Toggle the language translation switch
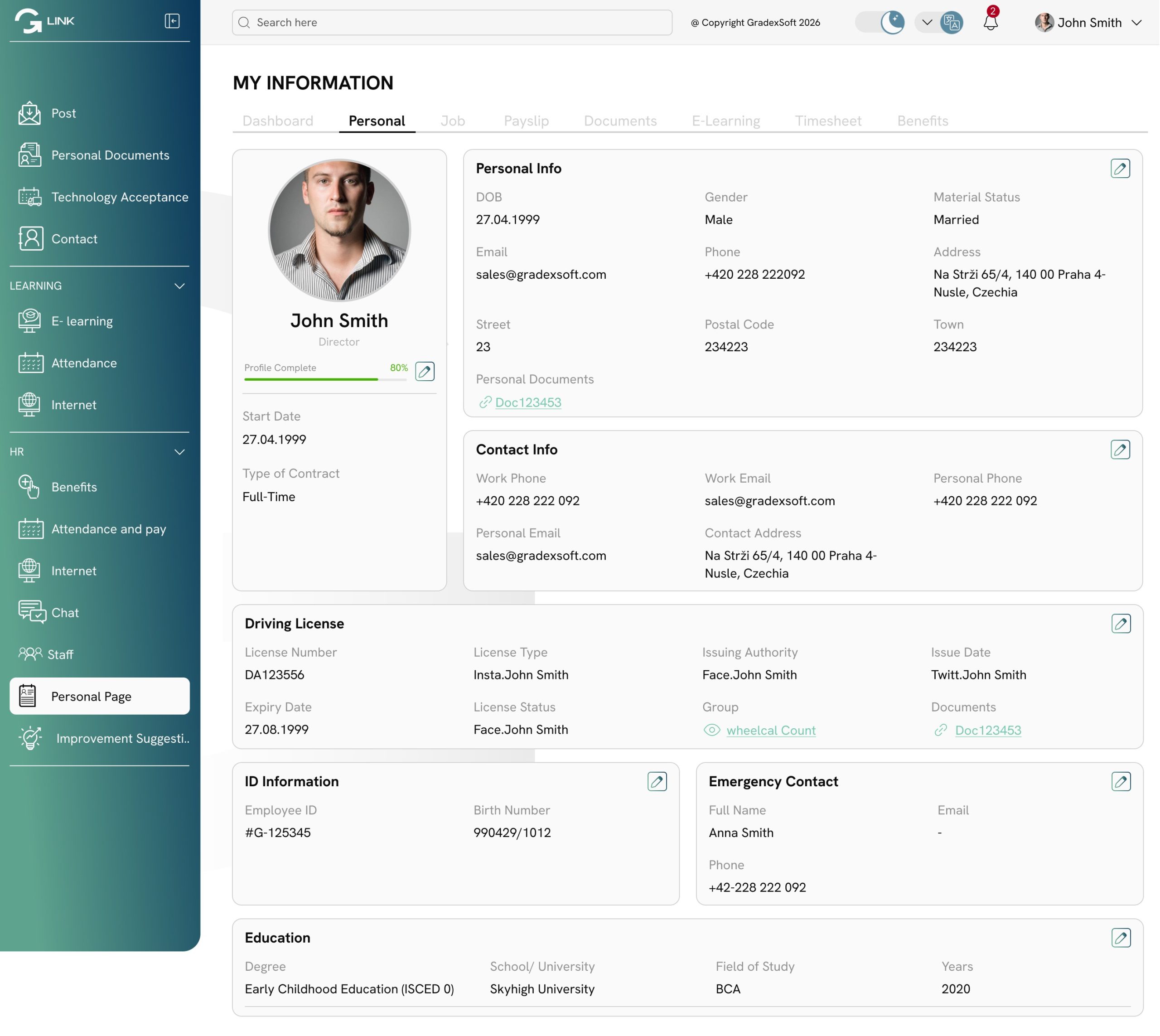 tap(939, 22)
